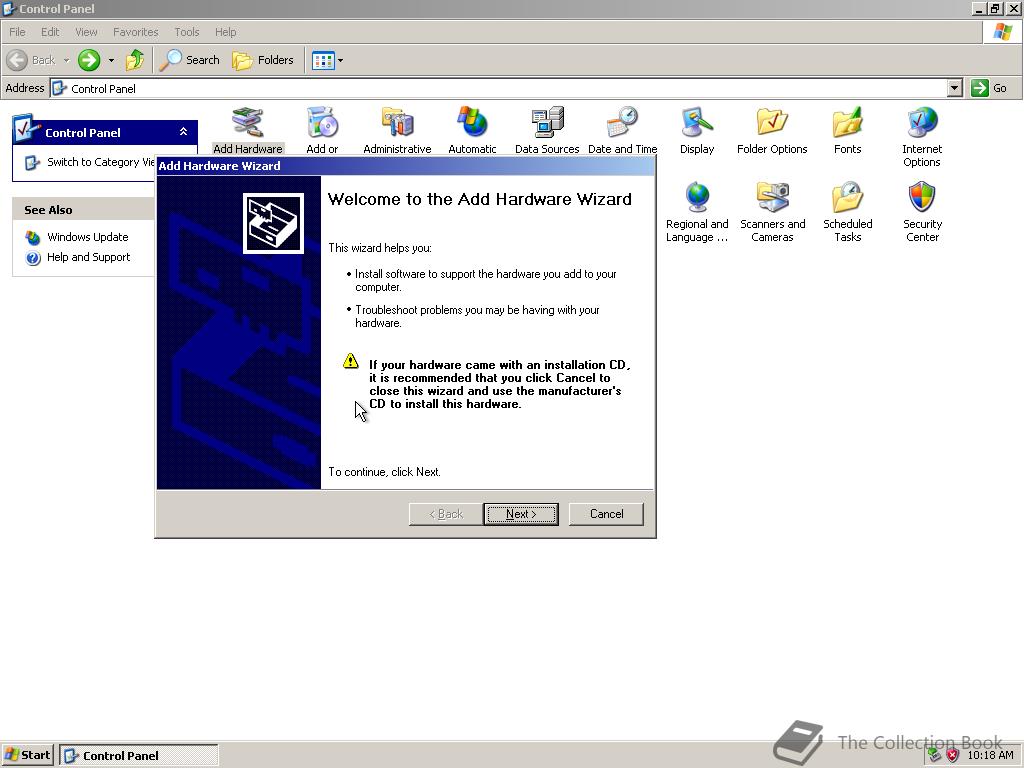Screen dimensions: 1024x768
Task: Click the Go button
Action: pos(989,88)
